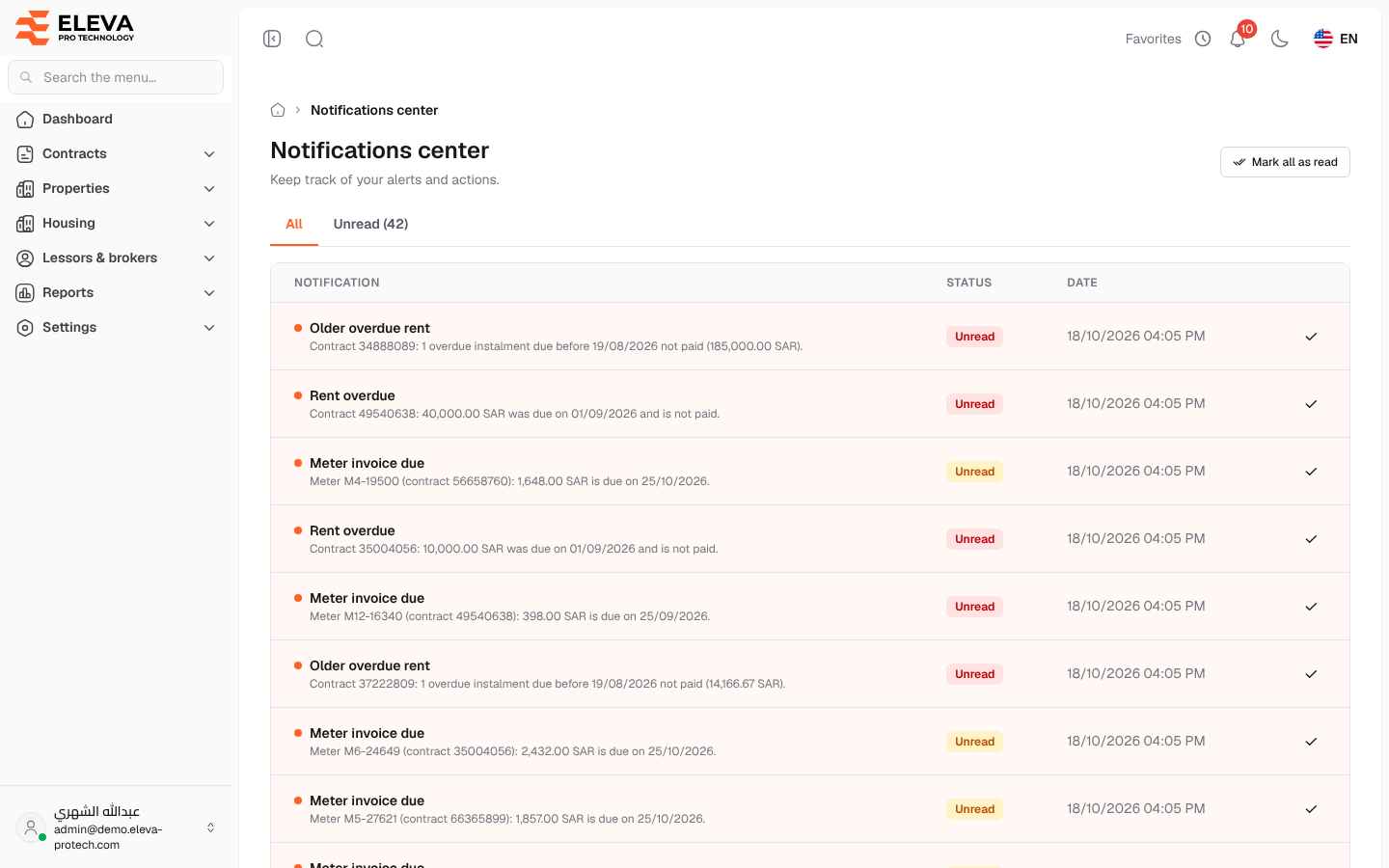The width and height of the screenshot is (1389, 868).
Task: Open Favorites in the top bar
Action: [x=1154, y=39]
